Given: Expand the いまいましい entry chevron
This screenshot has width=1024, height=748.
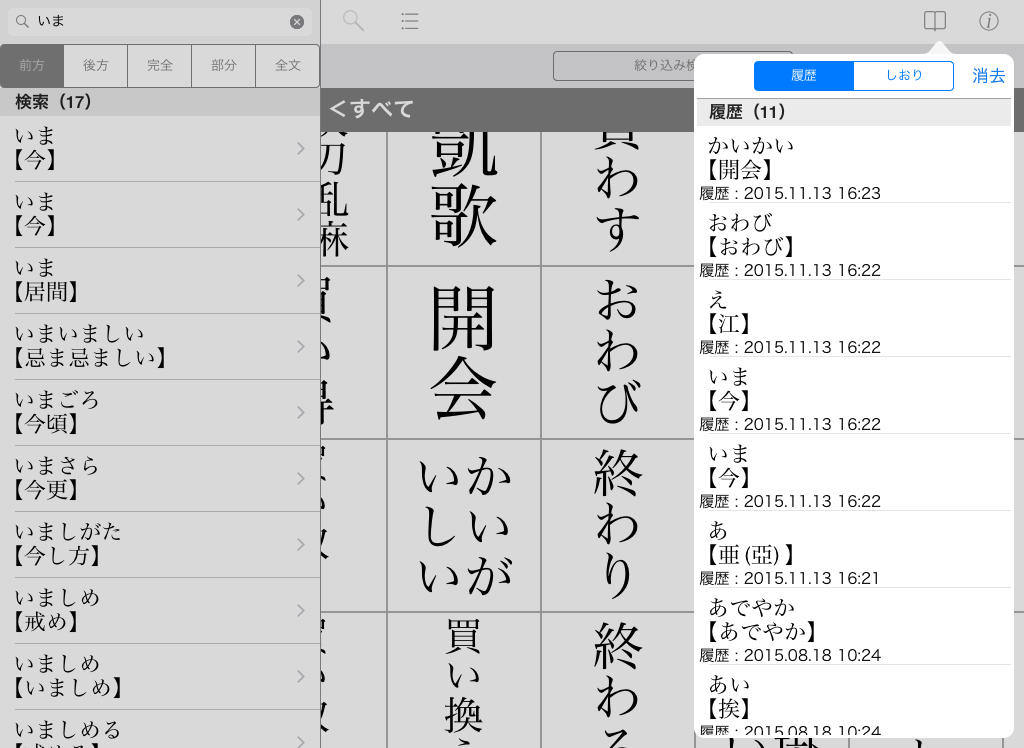Looking at the screenshot, I should click(301, 346).
